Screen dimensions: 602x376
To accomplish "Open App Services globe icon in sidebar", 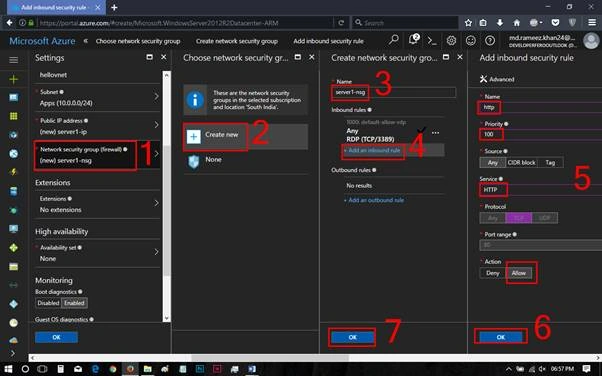I will click(x=13, y=154).
